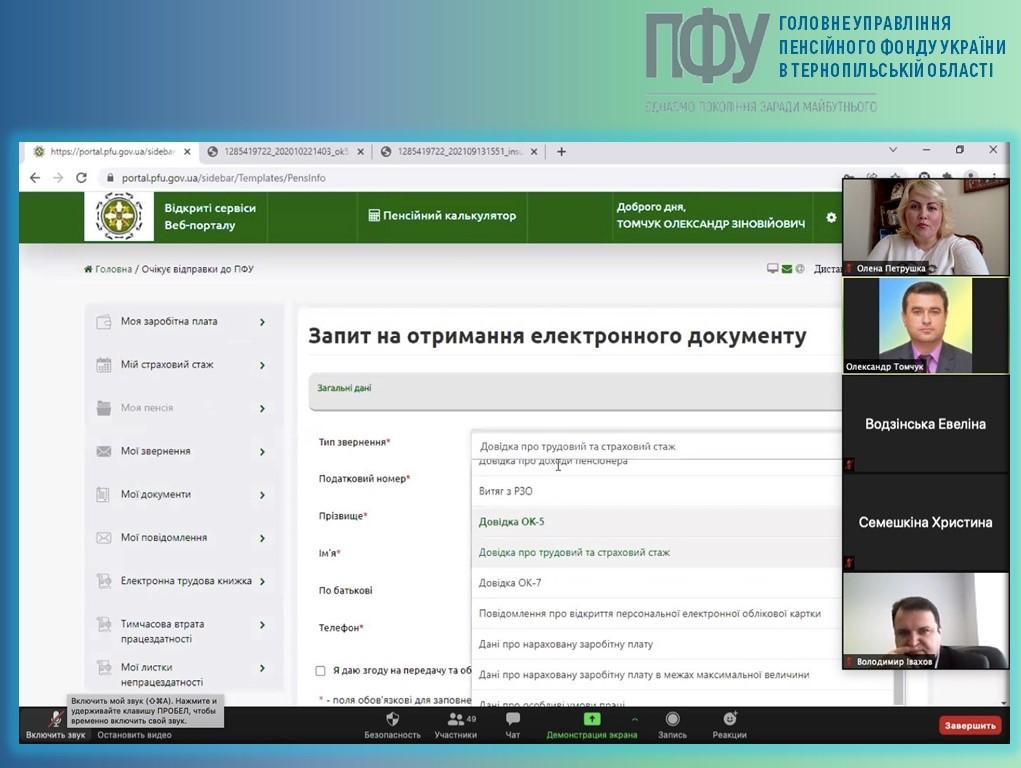Image resolution: width=1021 pixels, height=768 pixels.
Task: Select Витяг з РЗО option
Action: coord(656,491)
